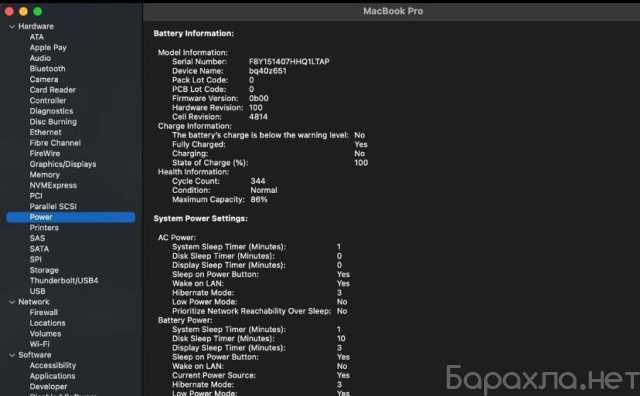640x396 pixels.
Task: Show Storage information
Action: click(x=44, y=270)
